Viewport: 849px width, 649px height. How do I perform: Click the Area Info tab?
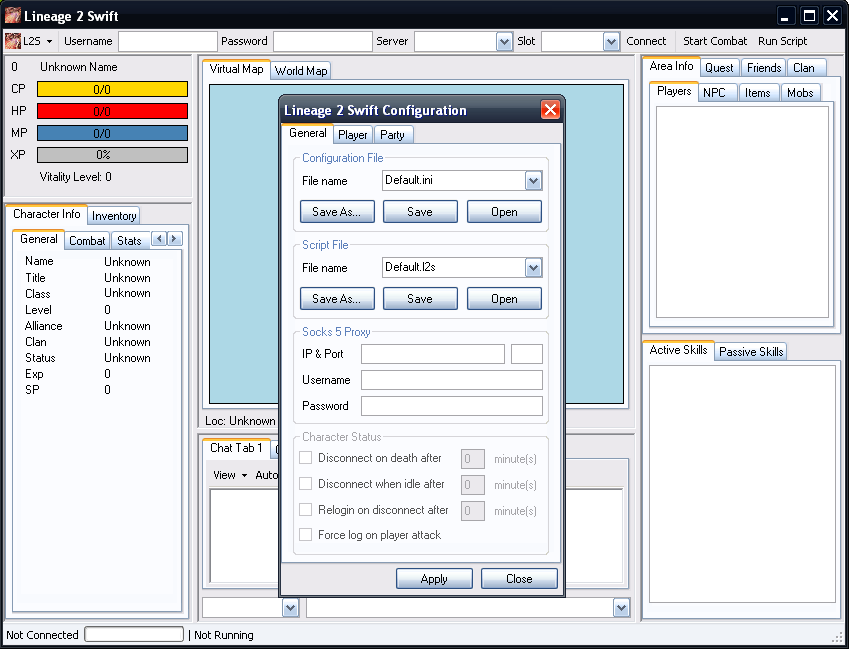(x=671, y=66)
